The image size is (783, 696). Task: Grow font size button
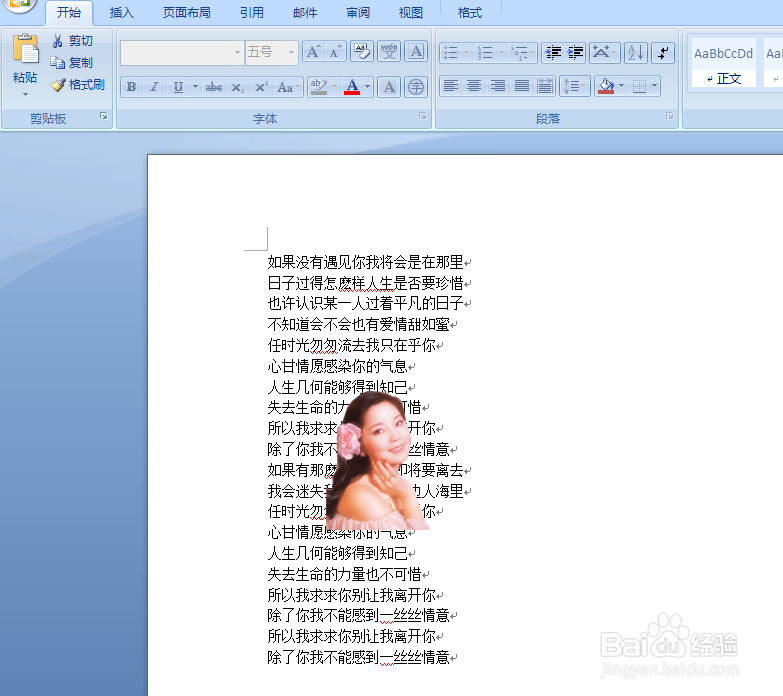pyautogui.click(x=314, y=52)
